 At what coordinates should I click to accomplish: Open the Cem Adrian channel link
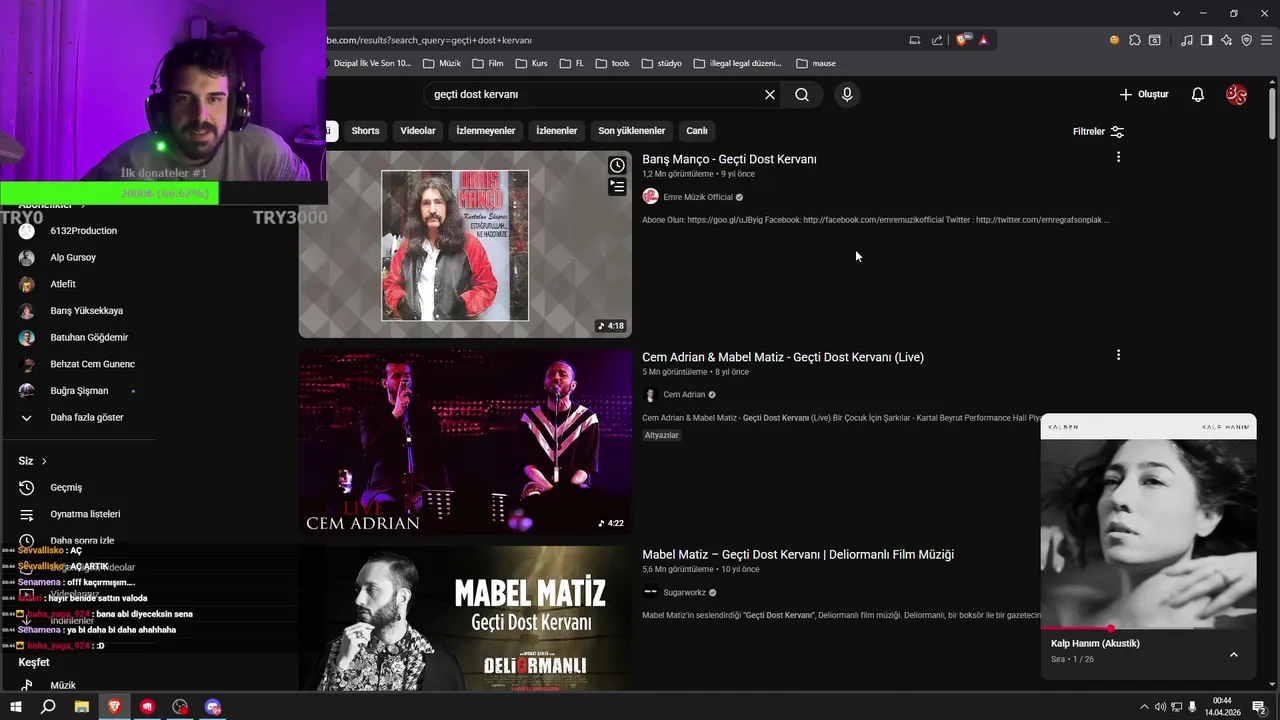(x=684, y=395)
